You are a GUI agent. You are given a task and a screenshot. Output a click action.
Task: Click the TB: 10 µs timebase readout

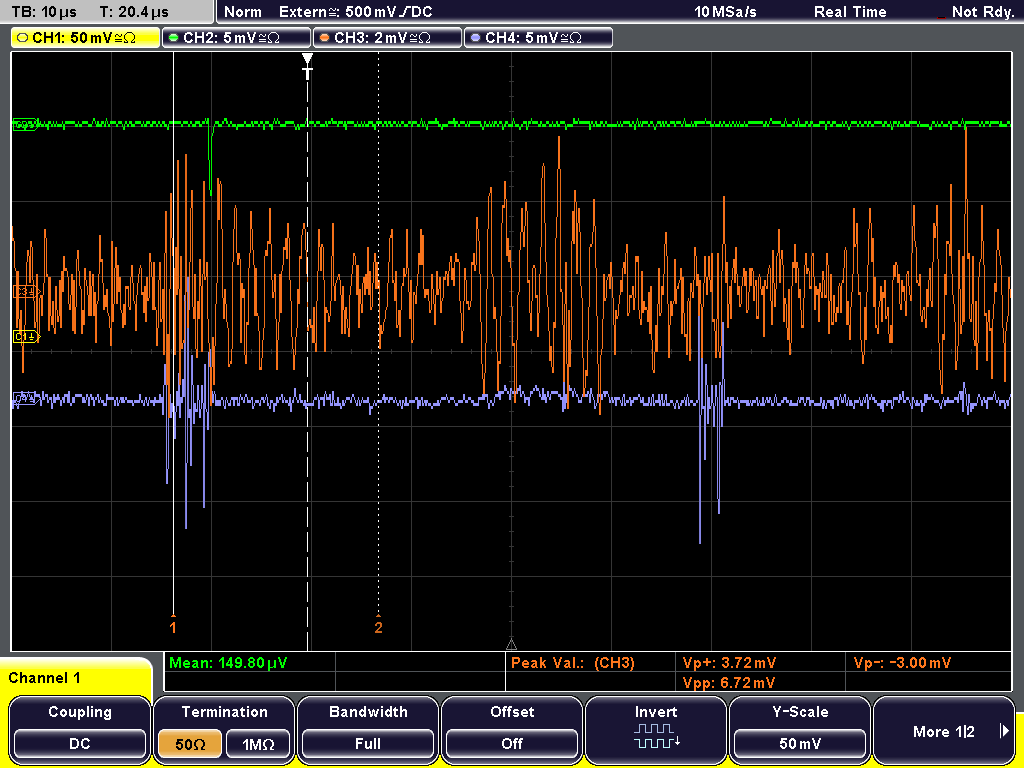[44, 12]
